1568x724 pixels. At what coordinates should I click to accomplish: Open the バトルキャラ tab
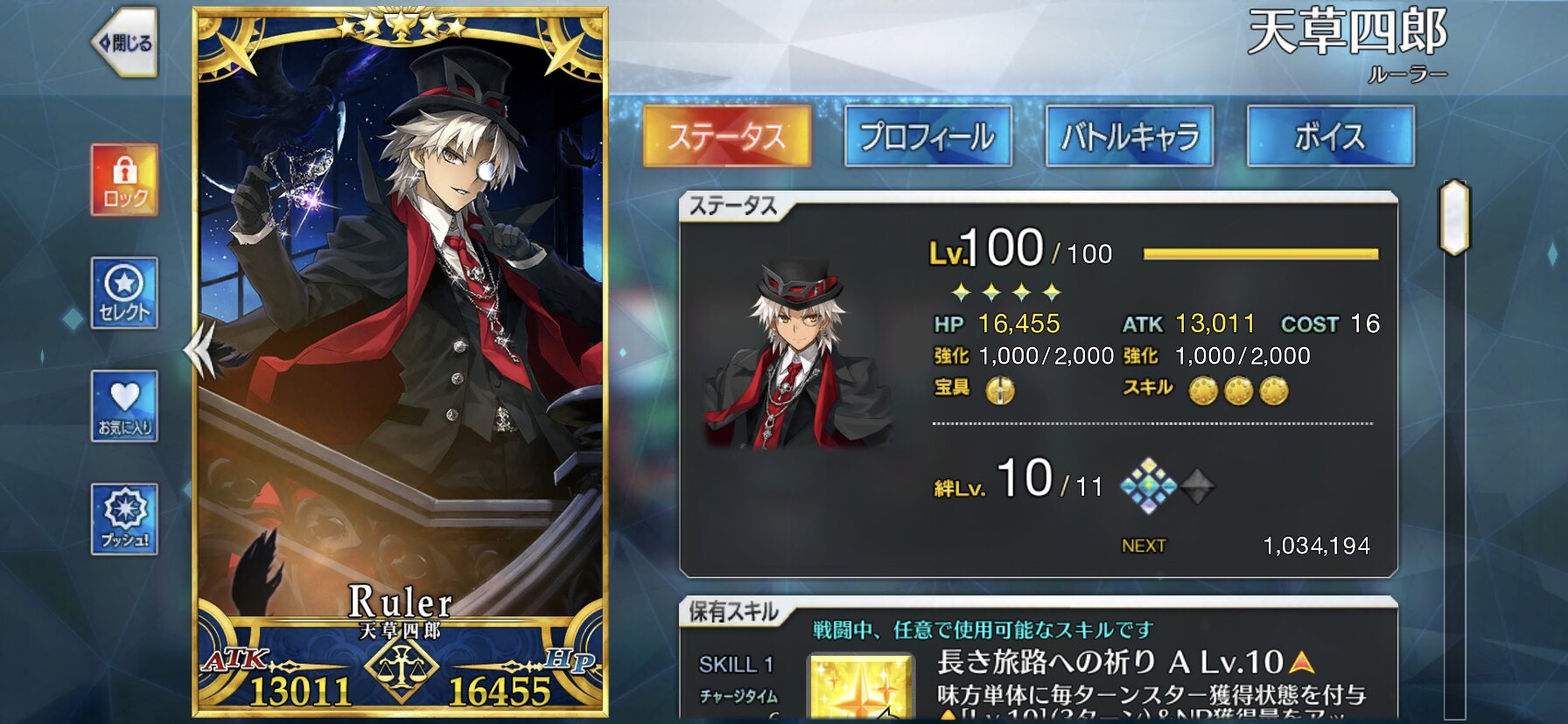coord(1129,136)
